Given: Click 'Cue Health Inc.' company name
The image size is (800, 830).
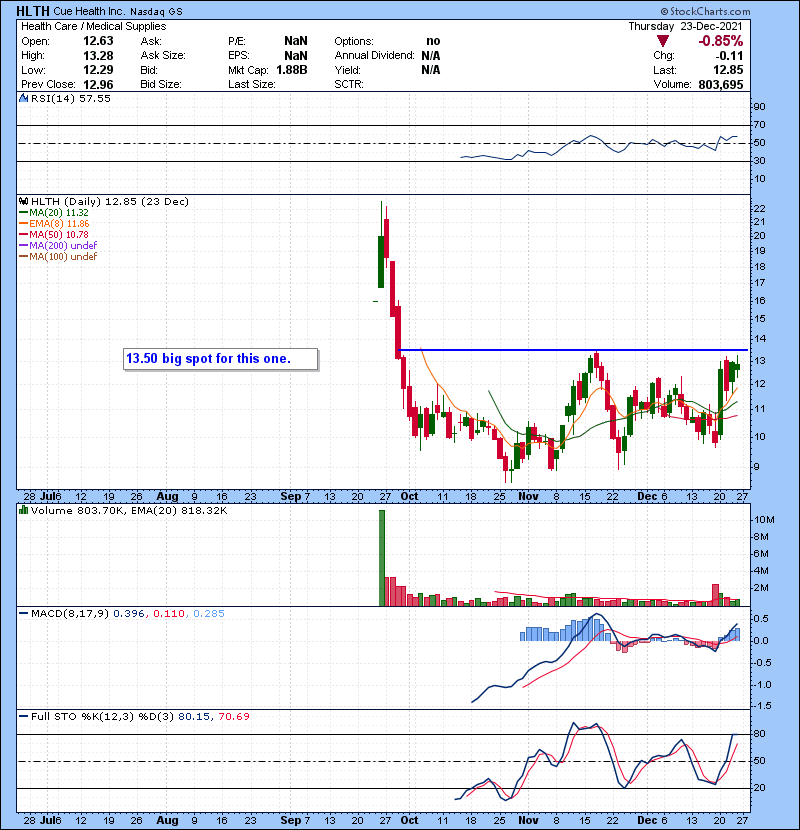Looking at the screenshot, I should 89,11.
